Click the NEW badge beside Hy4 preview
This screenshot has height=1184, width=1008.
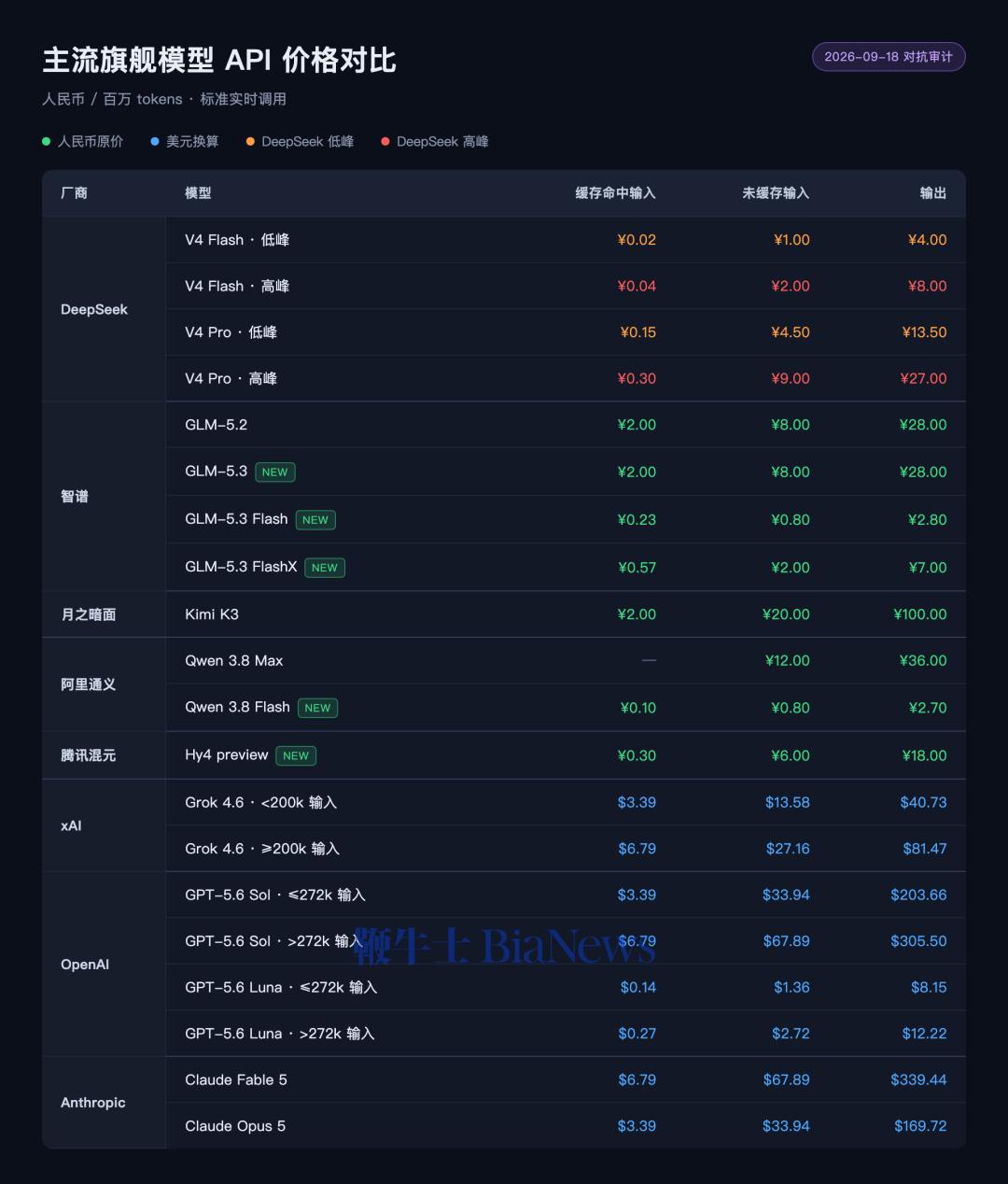(x=296, y=755)
